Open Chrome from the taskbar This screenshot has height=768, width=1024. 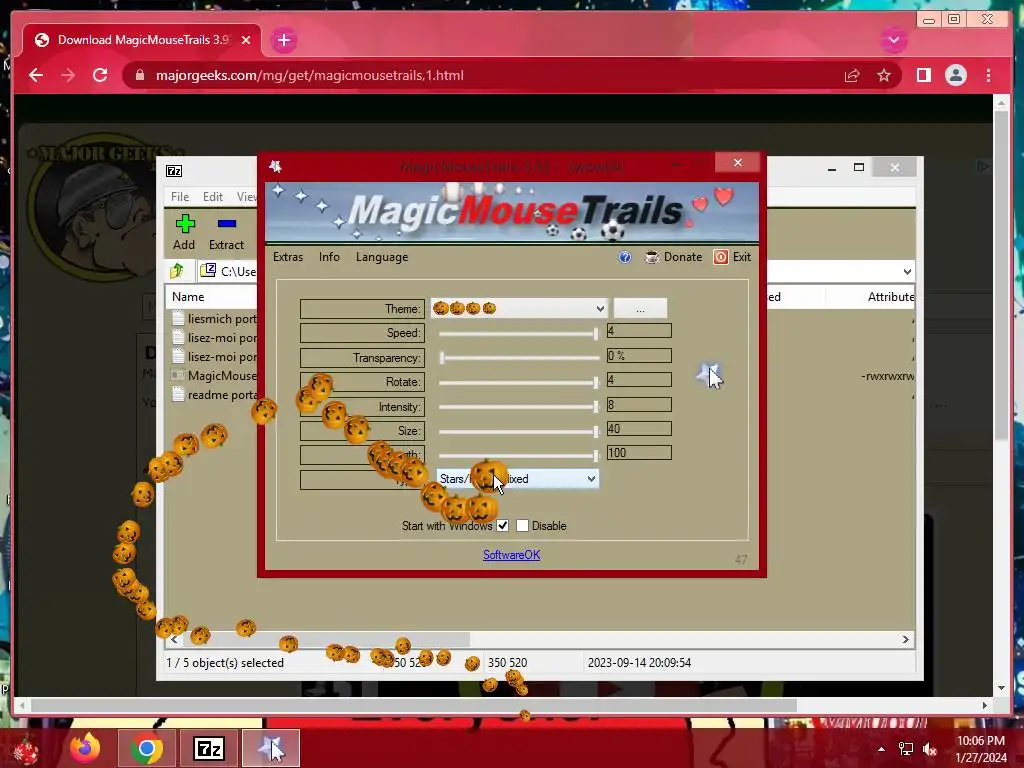point(147,748)
